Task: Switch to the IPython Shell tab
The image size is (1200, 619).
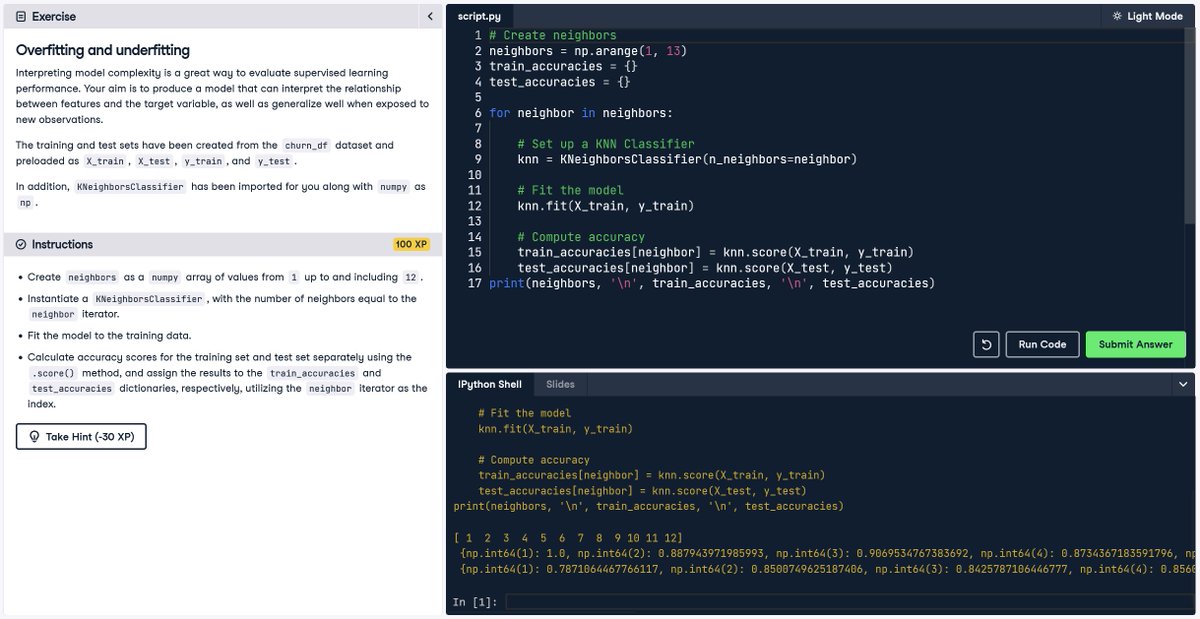Action: click(489, 384)
